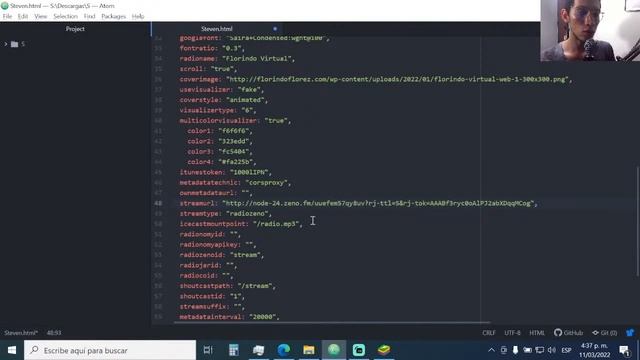Open File Explorer from the taskbar

[x=309, y=350]
